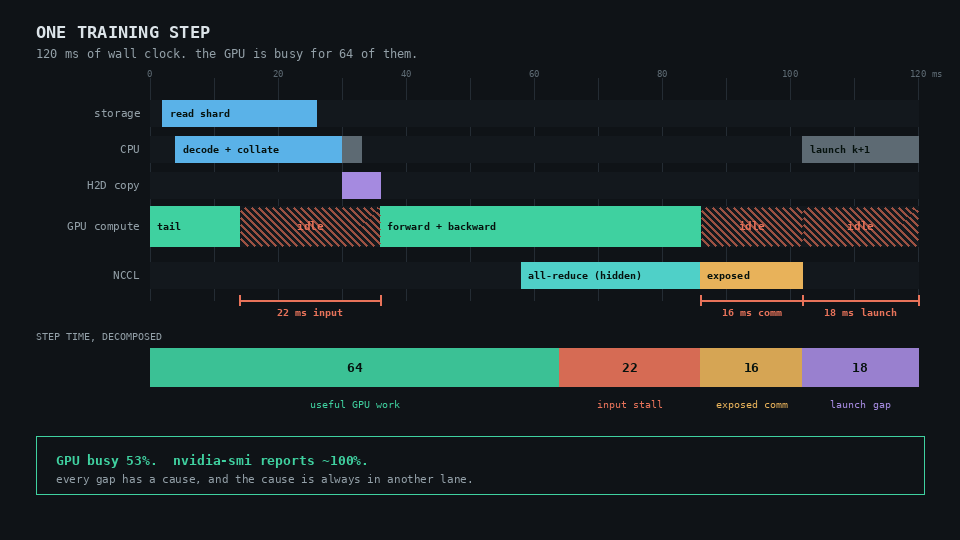Click the '18 ms launch' annotation
Screen dimensions: 960x540
coord(860,313)
